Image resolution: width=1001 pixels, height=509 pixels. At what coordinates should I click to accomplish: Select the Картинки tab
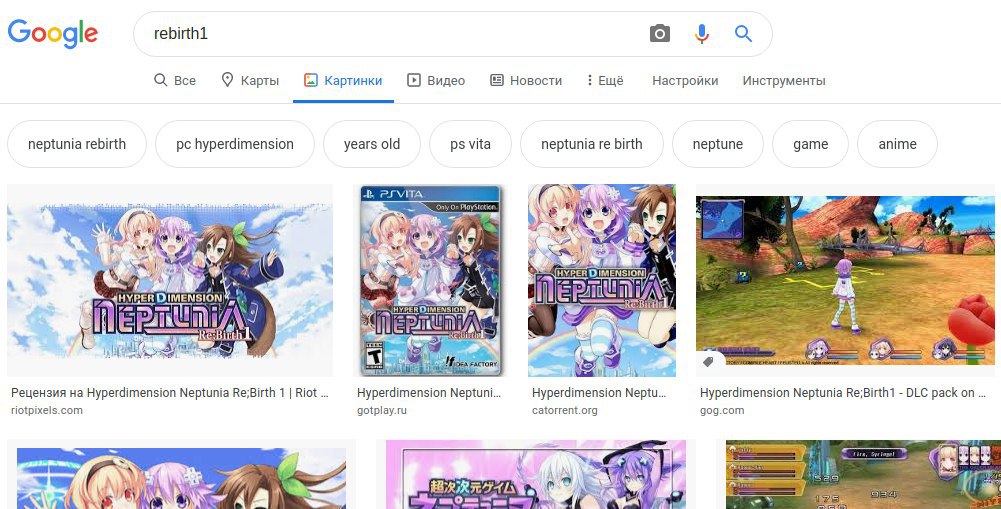pos(343,80)
